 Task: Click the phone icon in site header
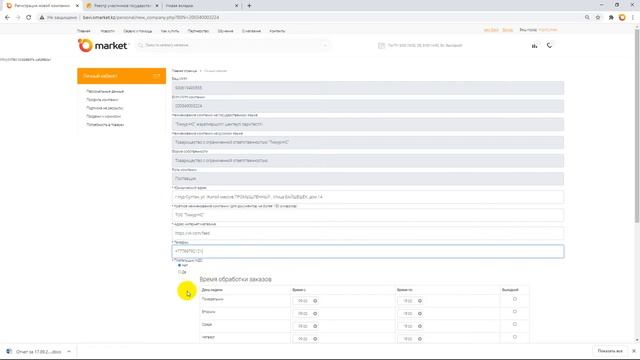(x=549, y=45)
